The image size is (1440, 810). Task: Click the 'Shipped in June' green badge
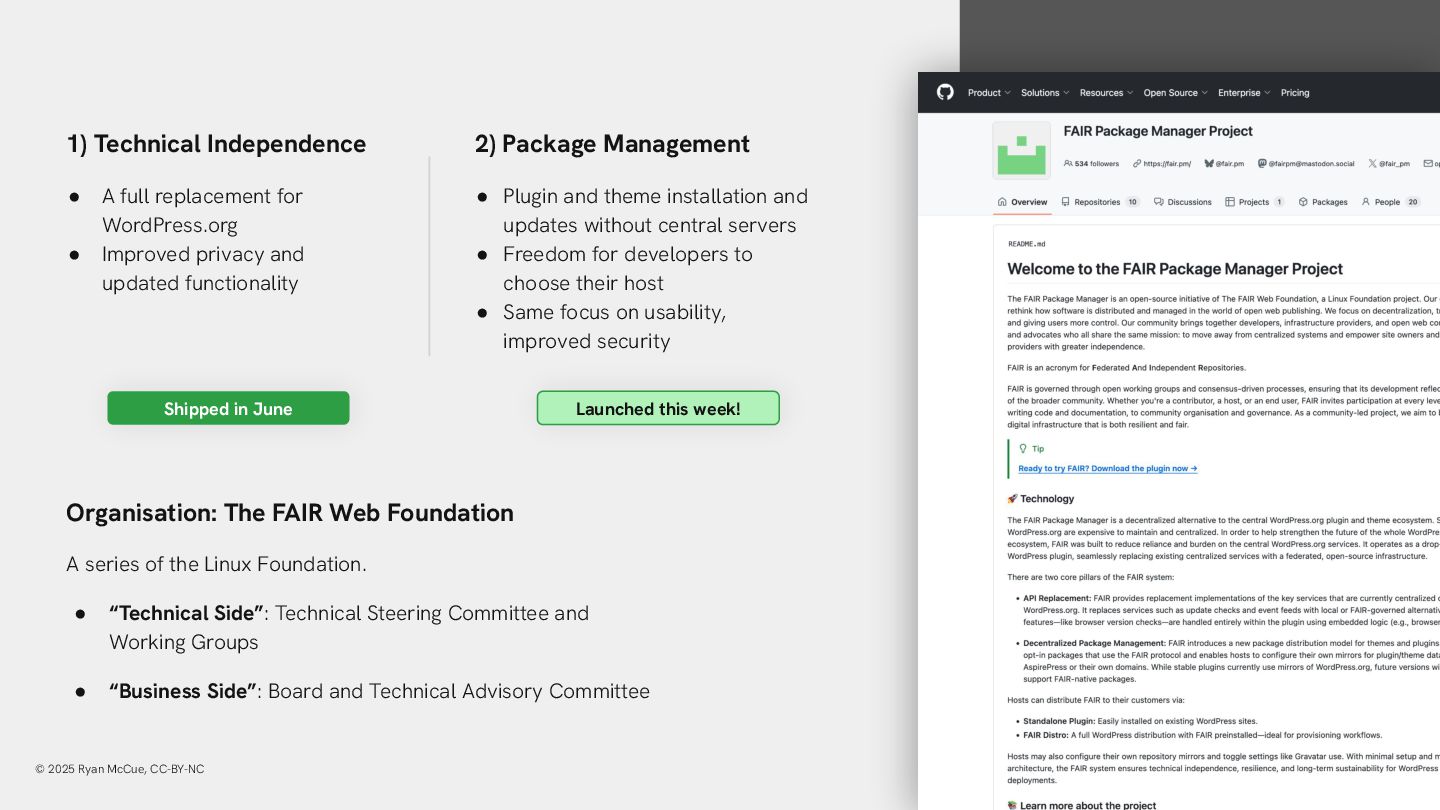(228, 408)
